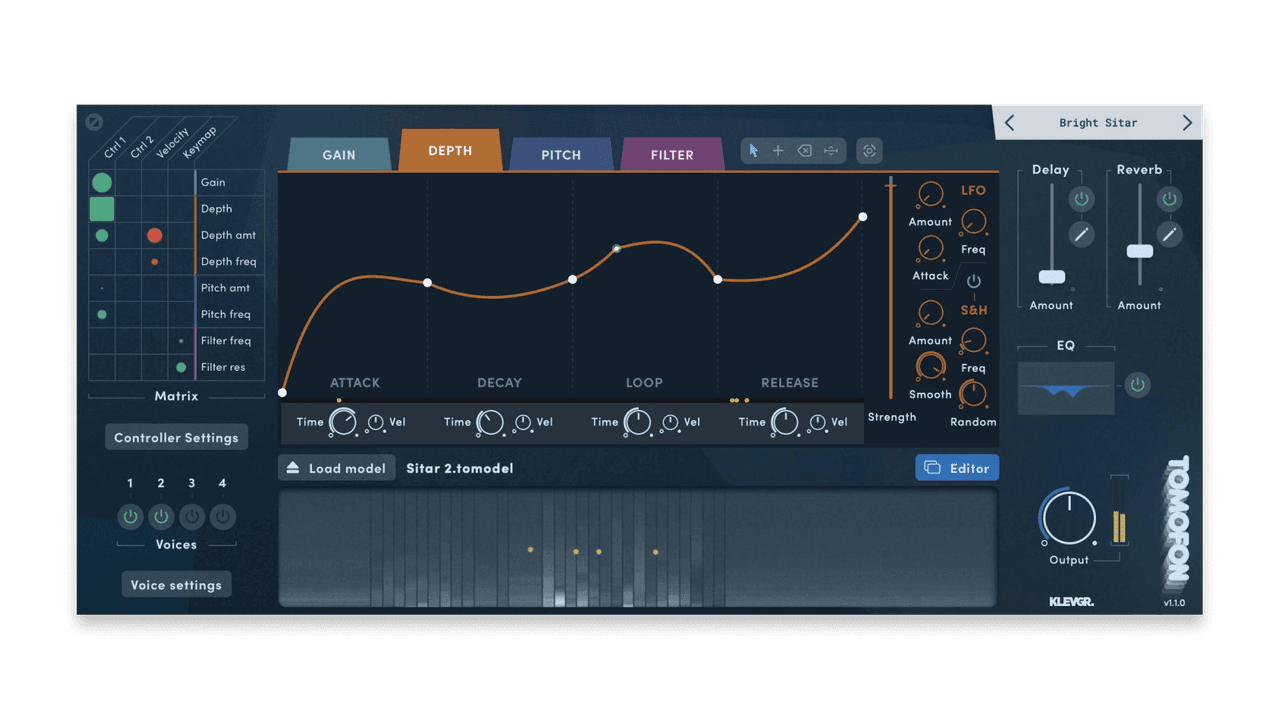Open the FILTER tab

[x=672, y=154]
